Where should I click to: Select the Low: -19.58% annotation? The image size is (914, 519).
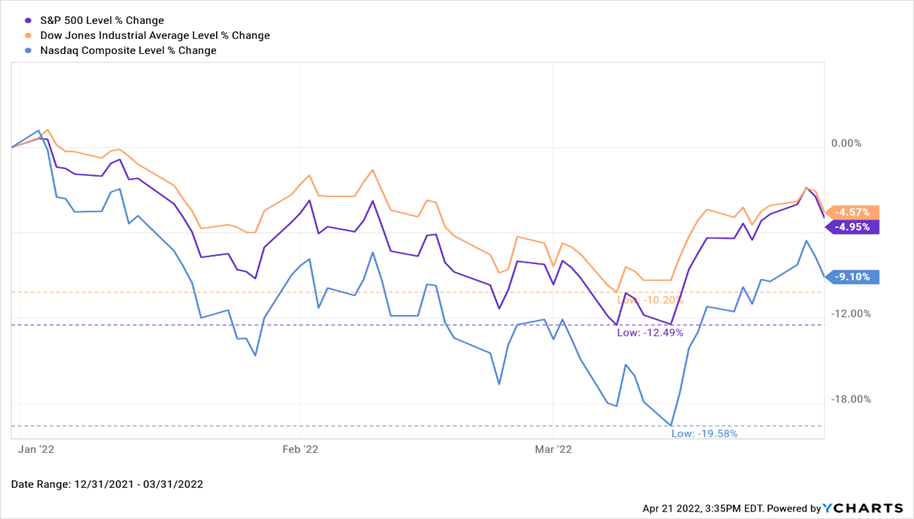pos(704,433)
